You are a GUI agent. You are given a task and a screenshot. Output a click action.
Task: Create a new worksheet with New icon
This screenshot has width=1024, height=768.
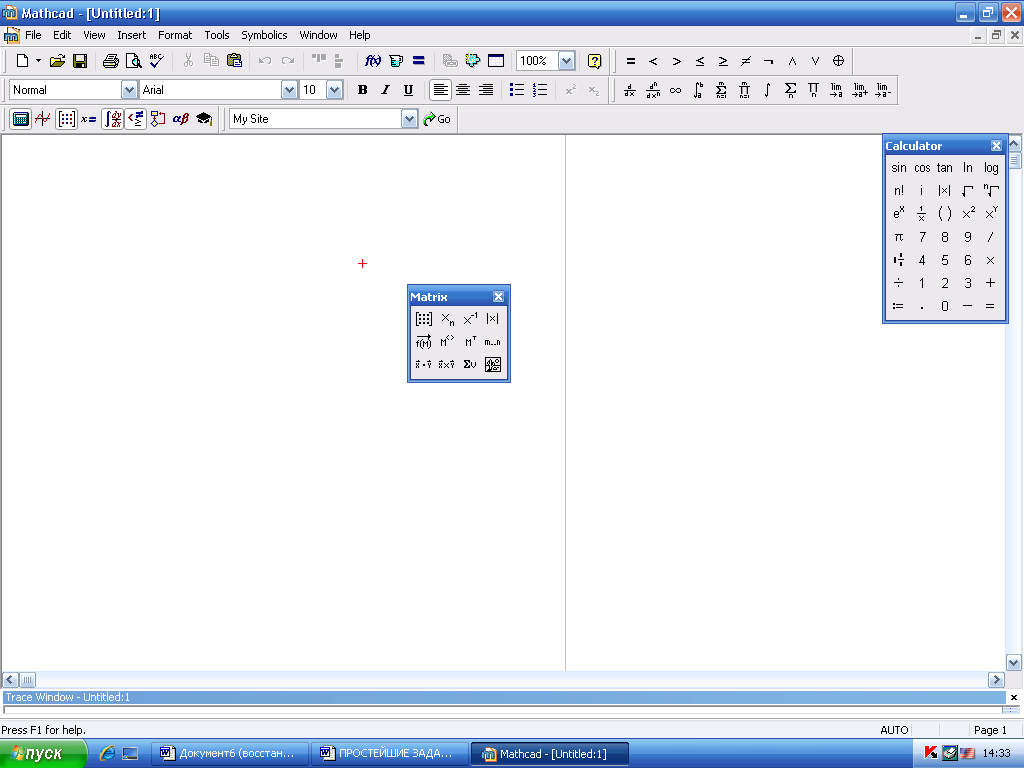(22, 61)
